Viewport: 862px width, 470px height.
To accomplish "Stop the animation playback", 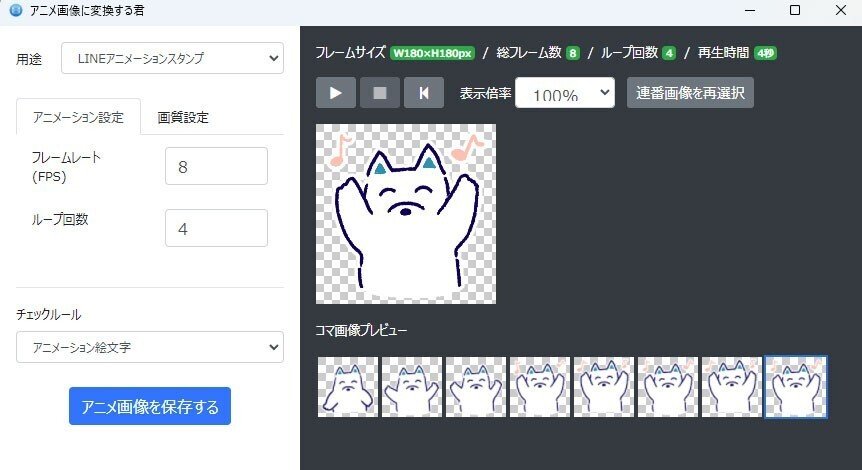I will tap(380, 93).
